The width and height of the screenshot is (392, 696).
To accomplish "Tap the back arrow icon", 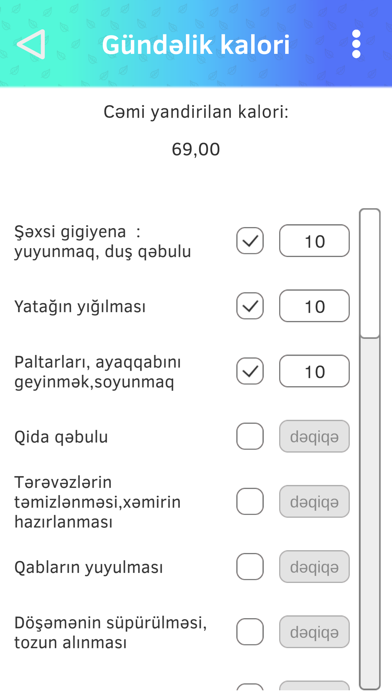I will (x=31, y=44).
